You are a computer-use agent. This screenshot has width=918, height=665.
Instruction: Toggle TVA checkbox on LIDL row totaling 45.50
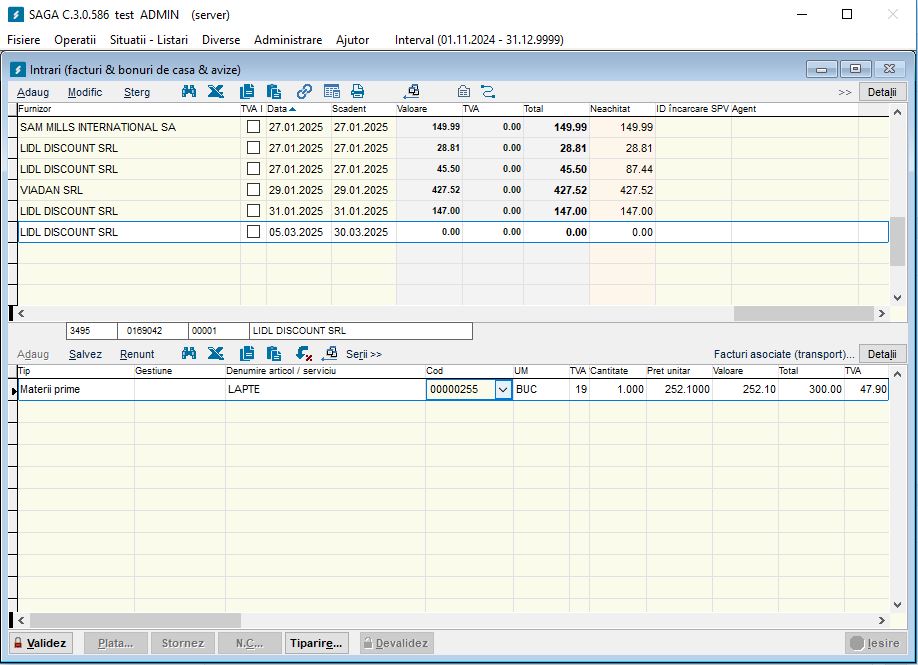pyautogui.click(x=254, y=169)
